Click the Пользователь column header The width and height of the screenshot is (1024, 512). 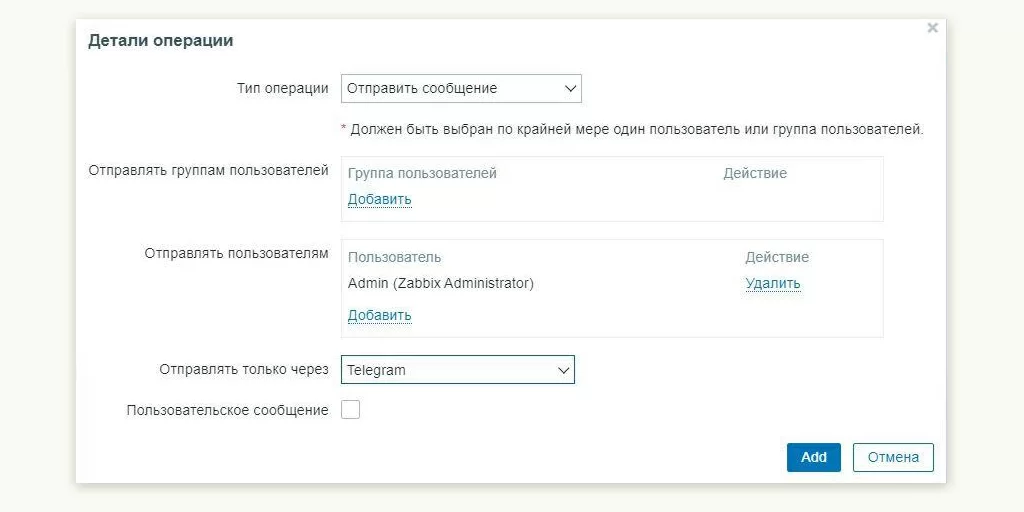pos(394,257)
